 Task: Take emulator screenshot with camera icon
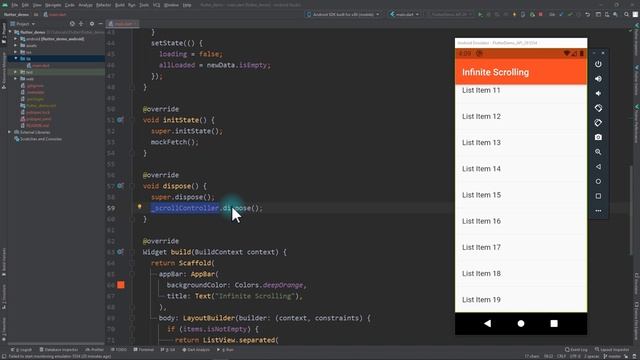coord(598,137)
